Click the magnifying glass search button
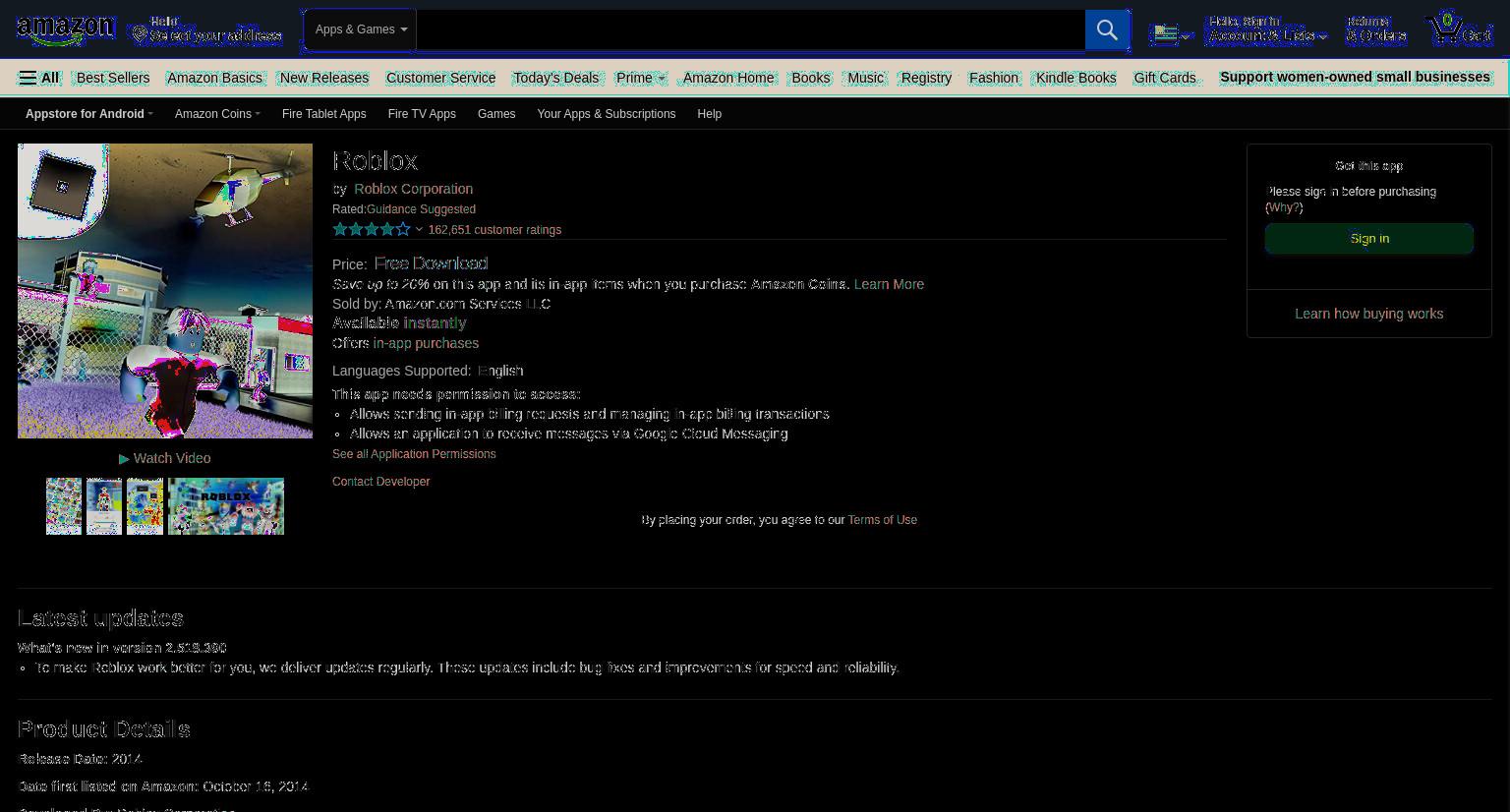Image resolution: width=1510 pixels, height=812 pixels. [x=1107, y=29]
